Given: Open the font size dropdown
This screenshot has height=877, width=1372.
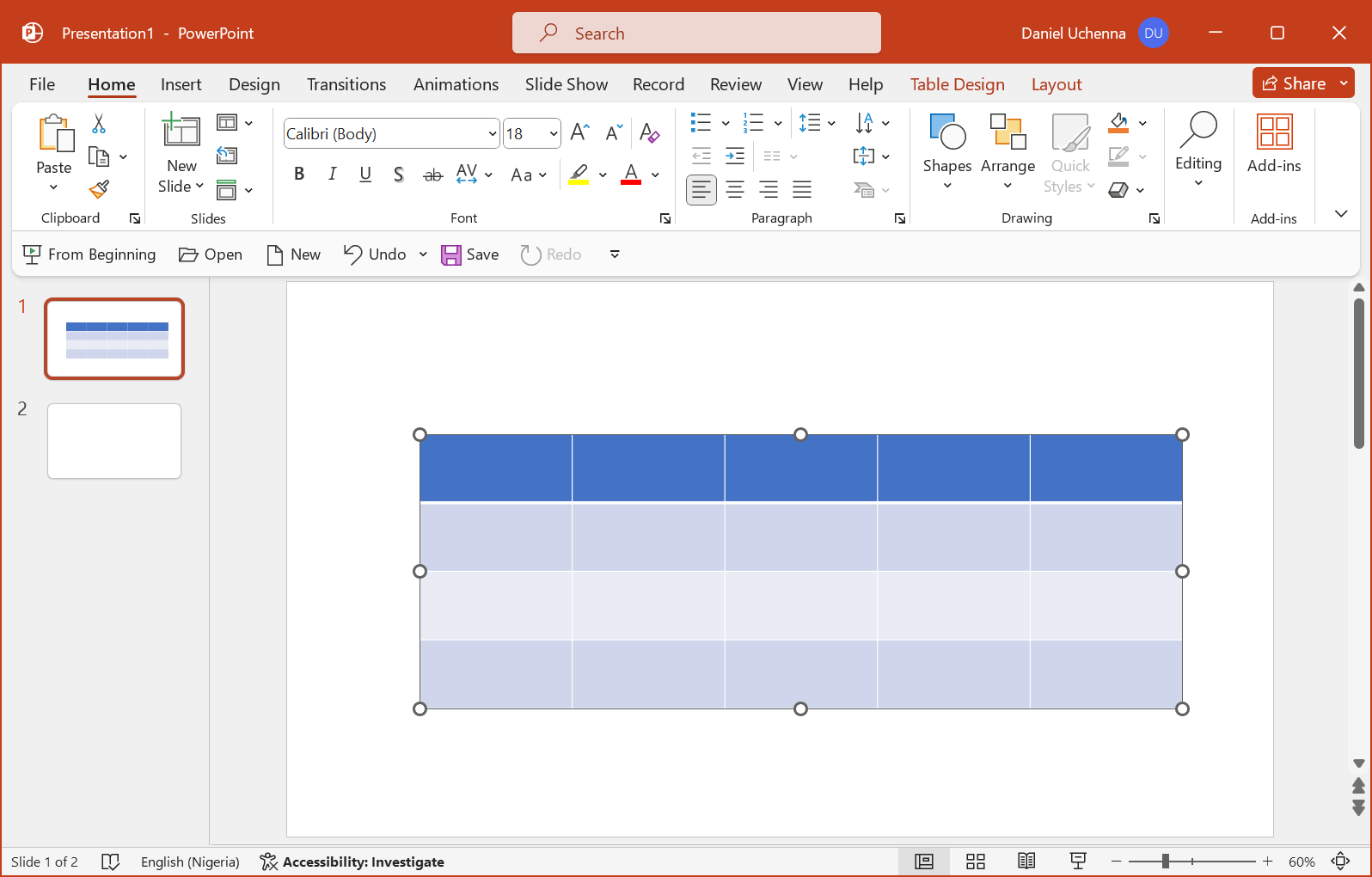Looking at the screenshot, I should click(x=553, y=134).
